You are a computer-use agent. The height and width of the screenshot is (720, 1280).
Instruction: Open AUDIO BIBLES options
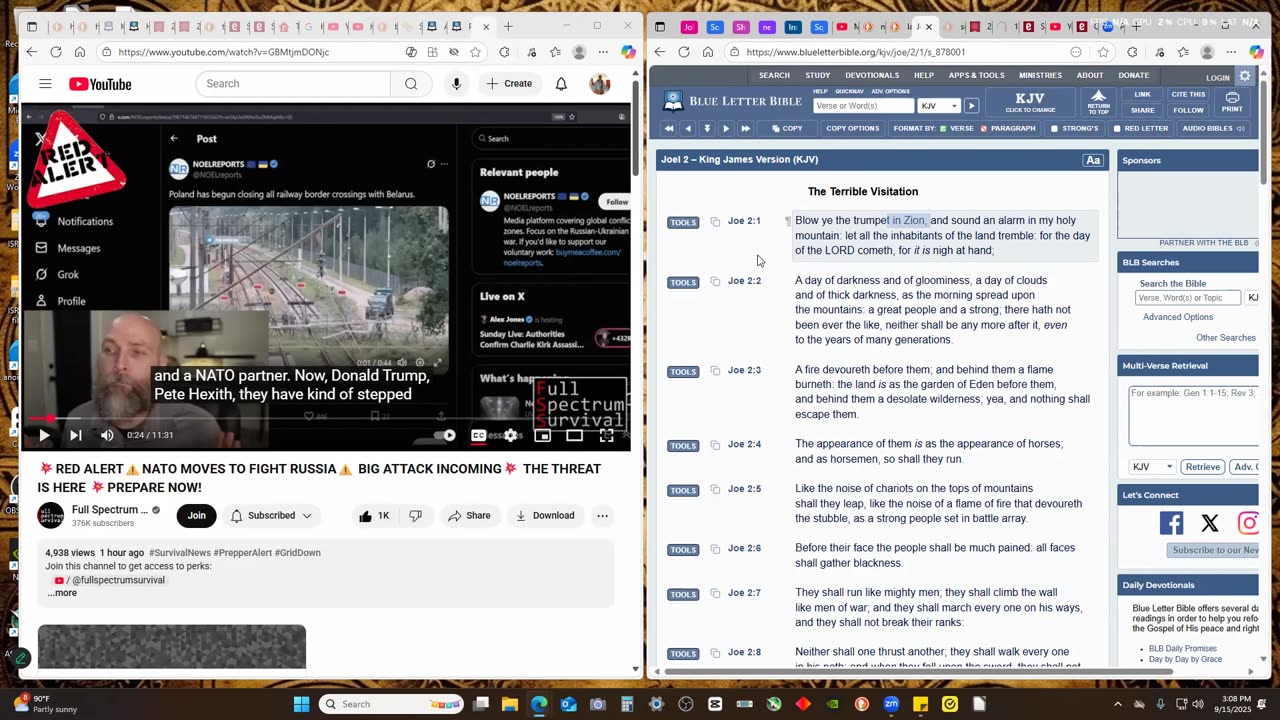click(1213, 129)
